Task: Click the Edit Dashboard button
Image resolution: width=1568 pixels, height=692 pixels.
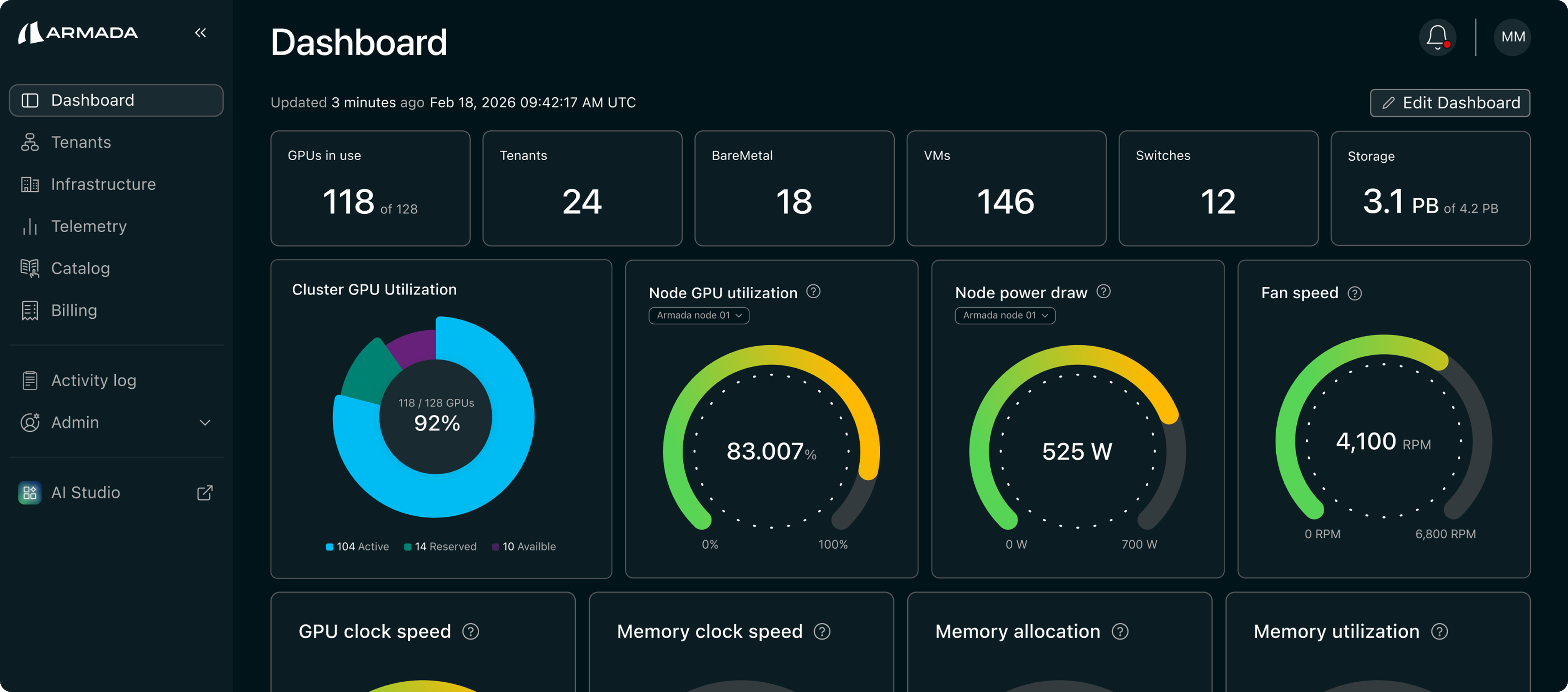Action: (x=1449, y=103)
